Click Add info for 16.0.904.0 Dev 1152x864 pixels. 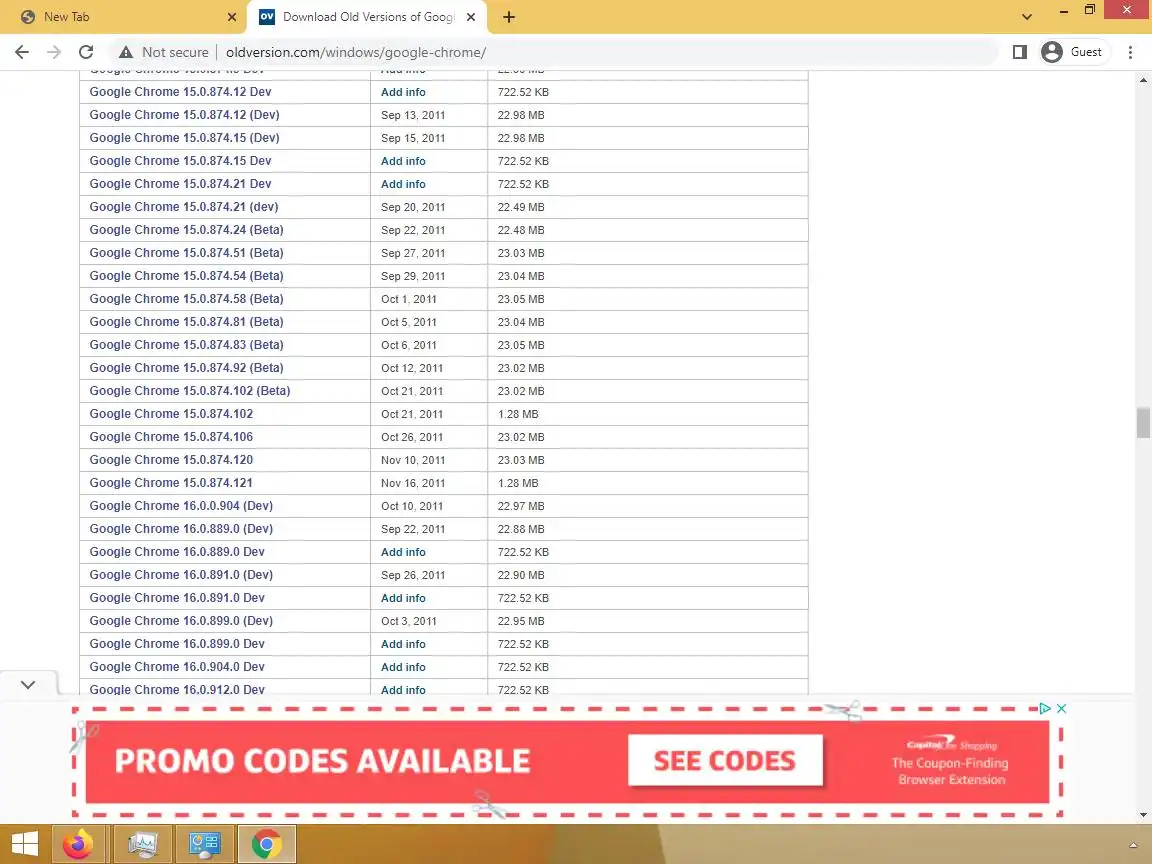(403, 667)
